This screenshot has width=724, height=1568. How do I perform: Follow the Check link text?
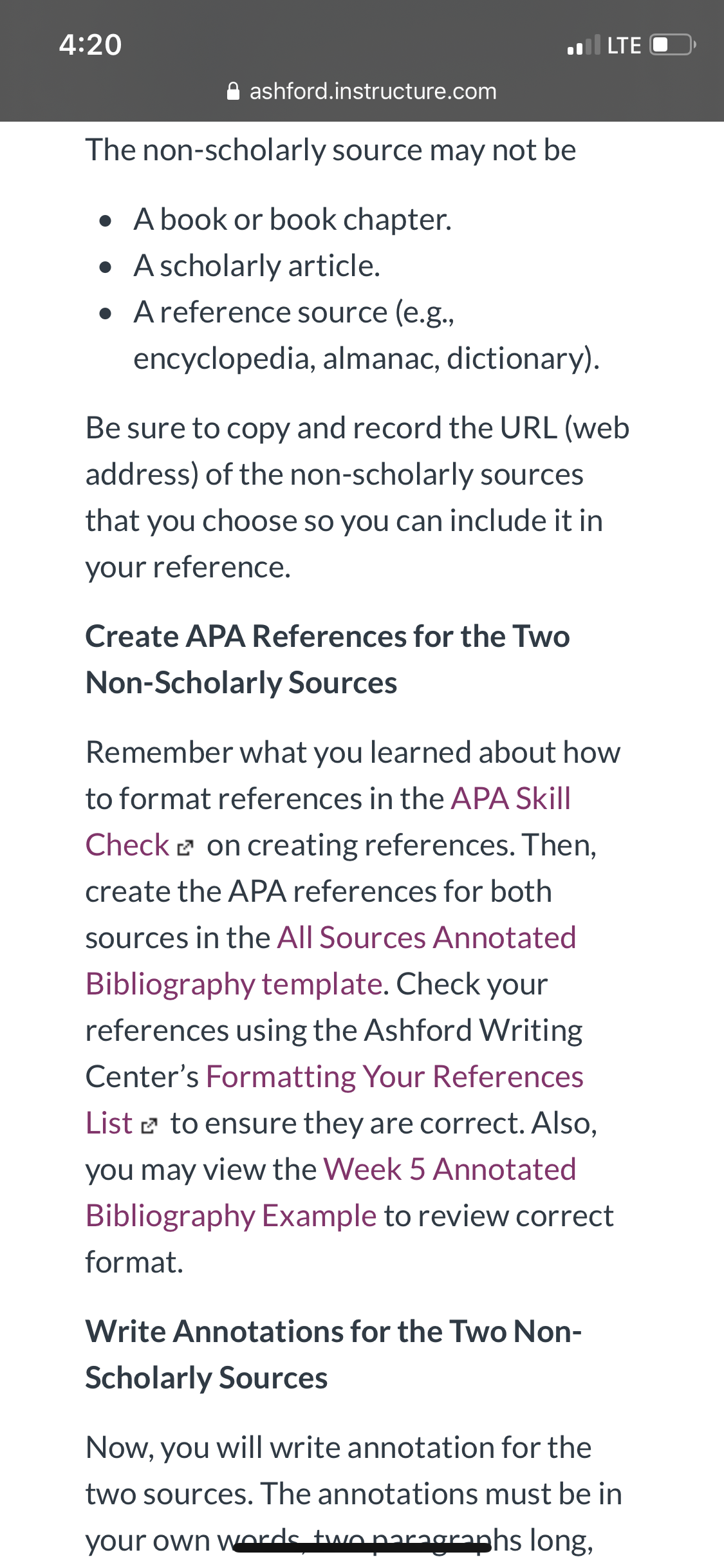[127, 845]
